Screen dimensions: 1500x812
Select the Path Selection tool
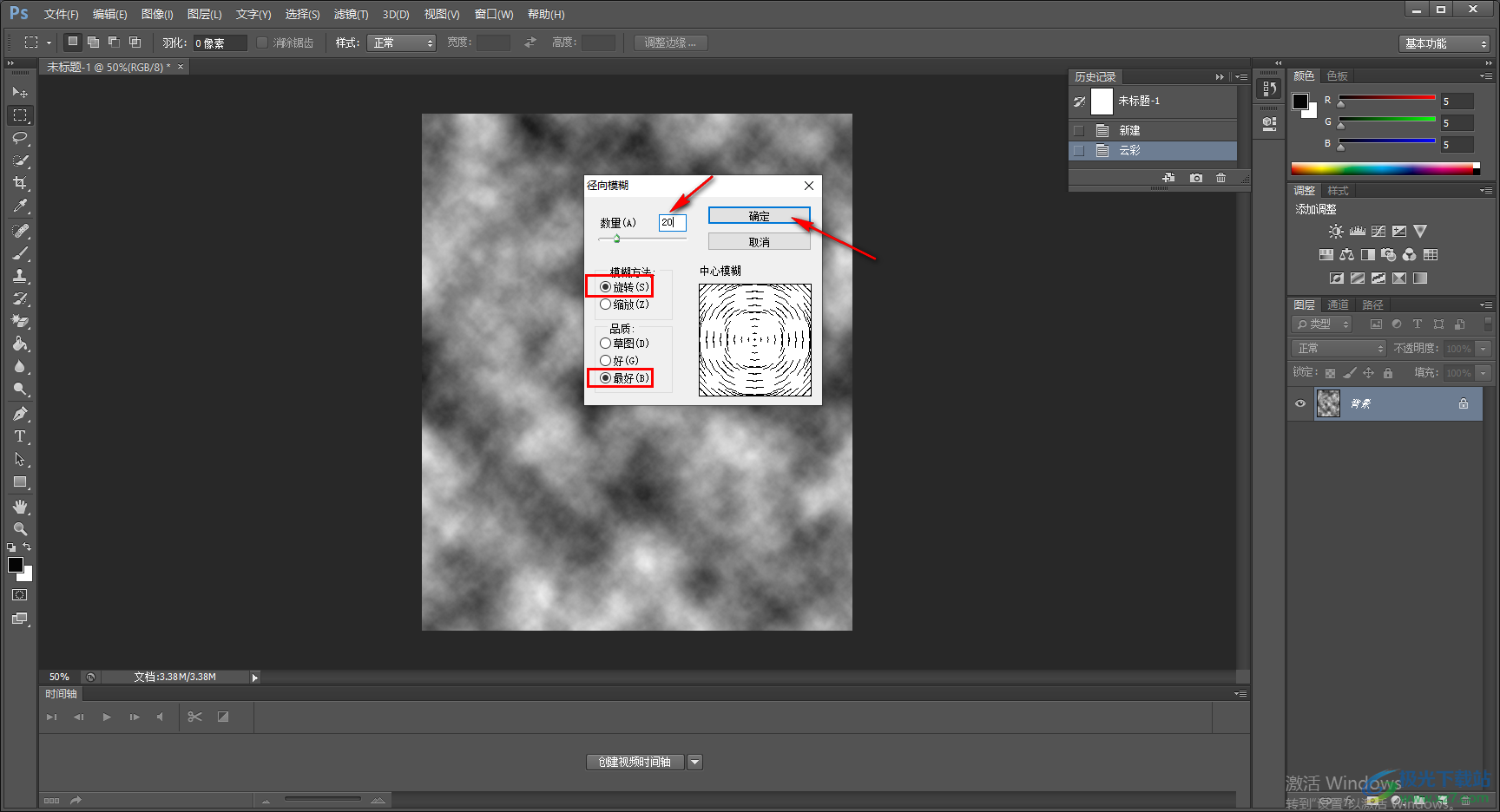click(20, 459)
